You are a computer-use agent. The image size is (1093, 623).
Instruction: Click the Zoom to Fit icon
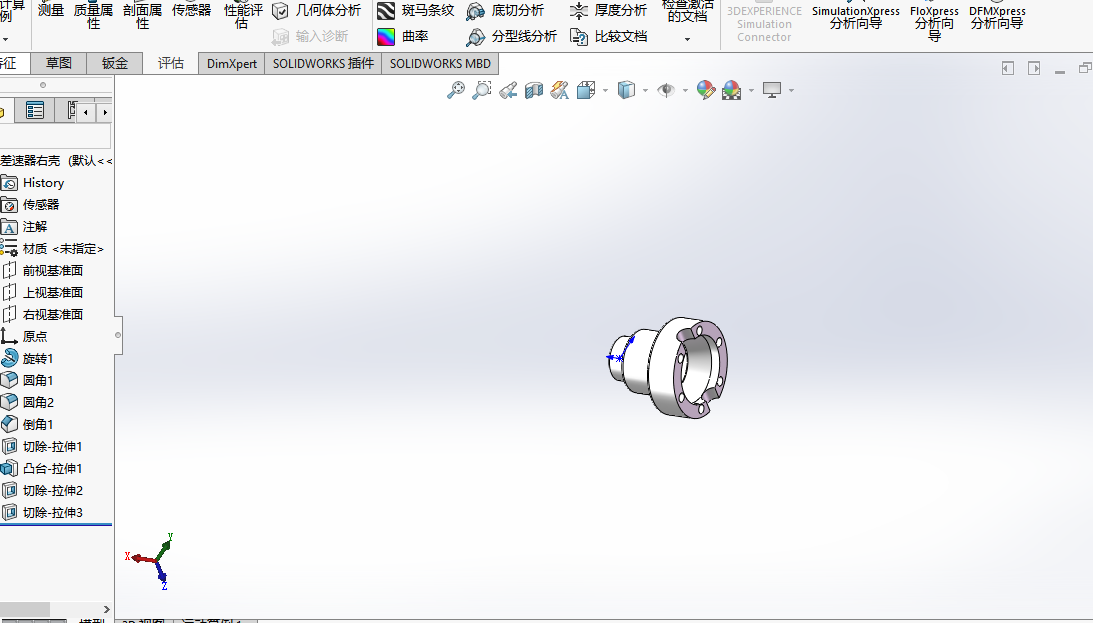point(456,90)
